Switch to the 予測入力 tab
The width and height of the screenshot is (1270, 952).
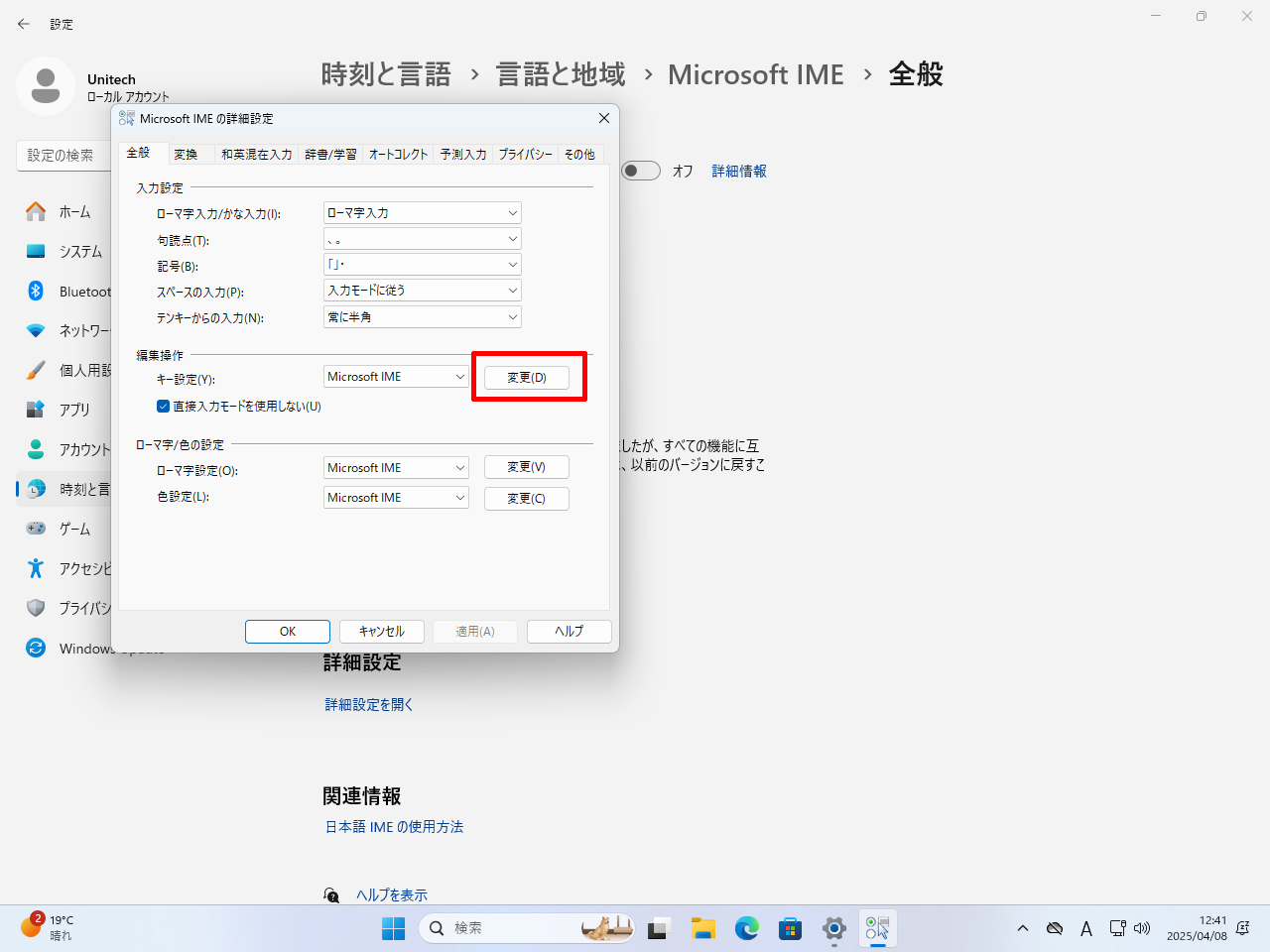pyautogui.click(x=463, y=154)
